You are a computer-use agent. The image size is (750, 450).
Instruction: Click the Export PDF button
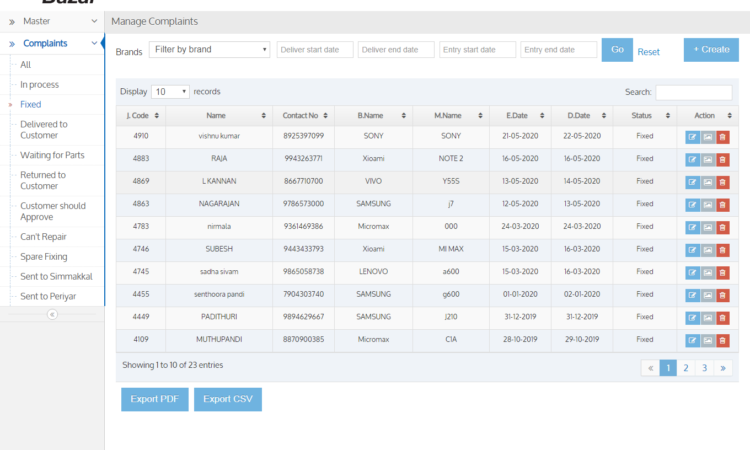coord(154,399)
